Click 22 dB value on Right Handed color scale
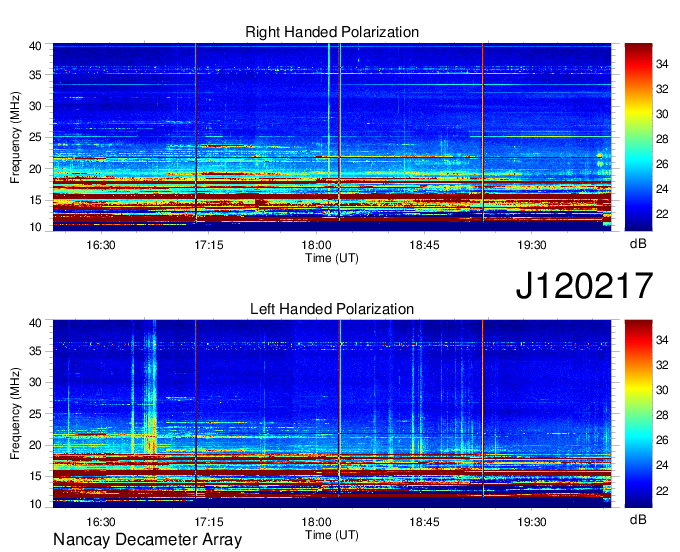Image resolution: width=680 pixels, height=552 pixels. 662,214
